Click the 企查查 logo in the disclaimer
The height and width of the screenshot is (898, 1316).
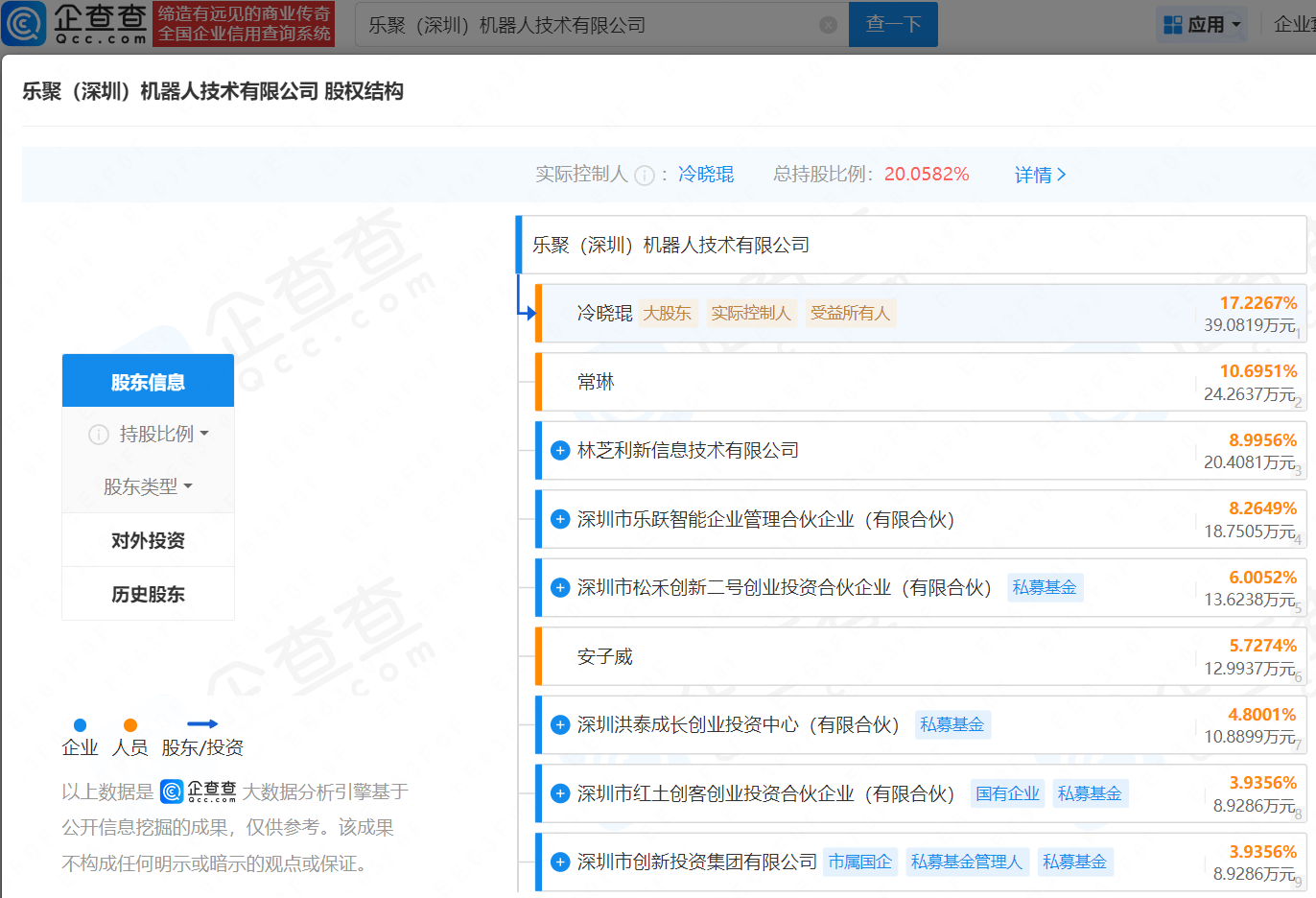coord(199,792)
